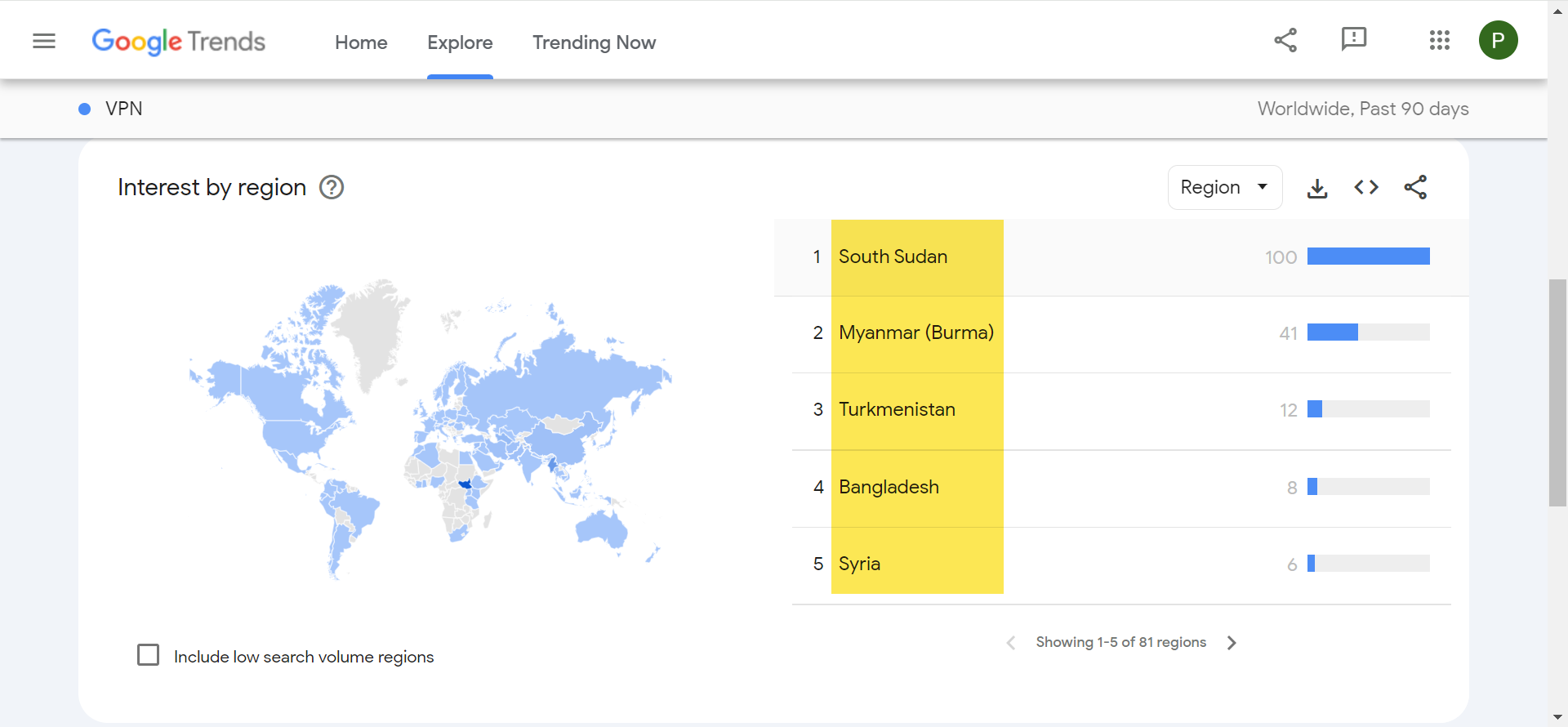The height and width of the screenshot is (727, 1568).
Task: Click the score 41 for Myanmar
Action: [x=1288, y=333]
